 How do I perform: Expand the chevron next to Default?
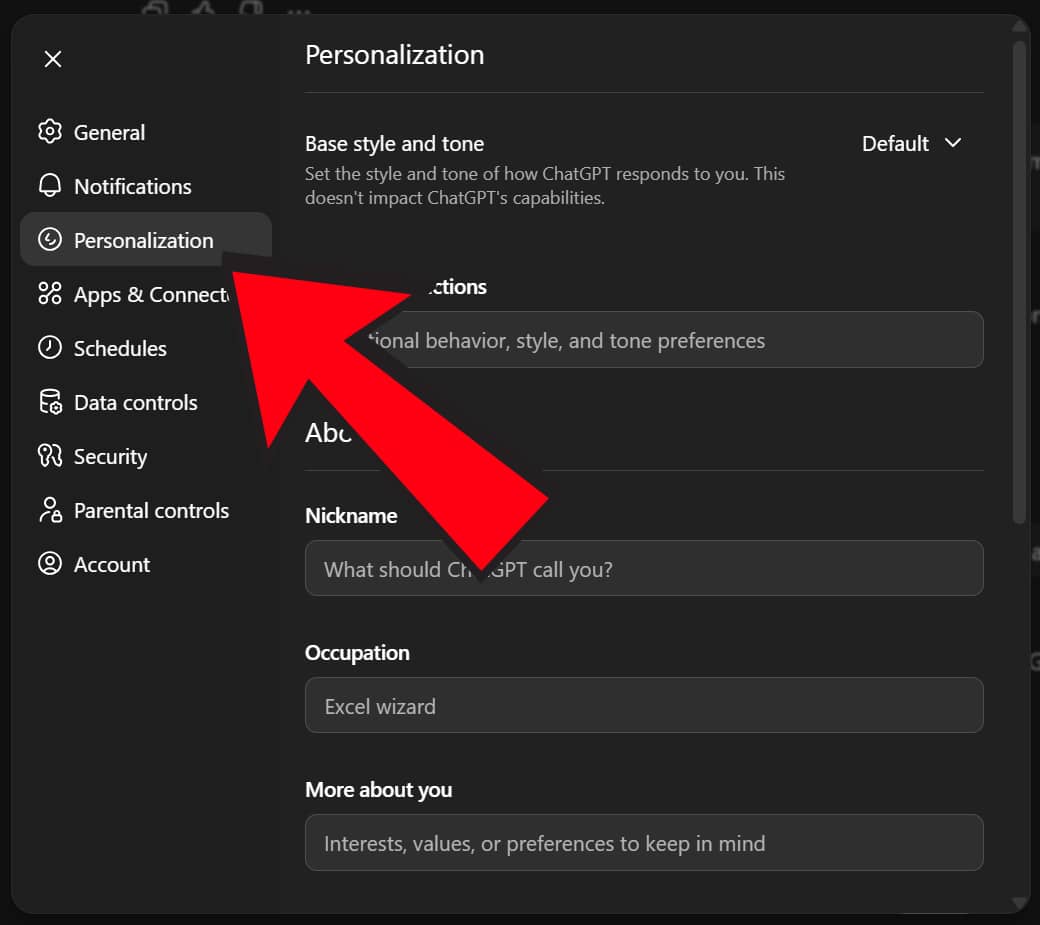point(953,143)
